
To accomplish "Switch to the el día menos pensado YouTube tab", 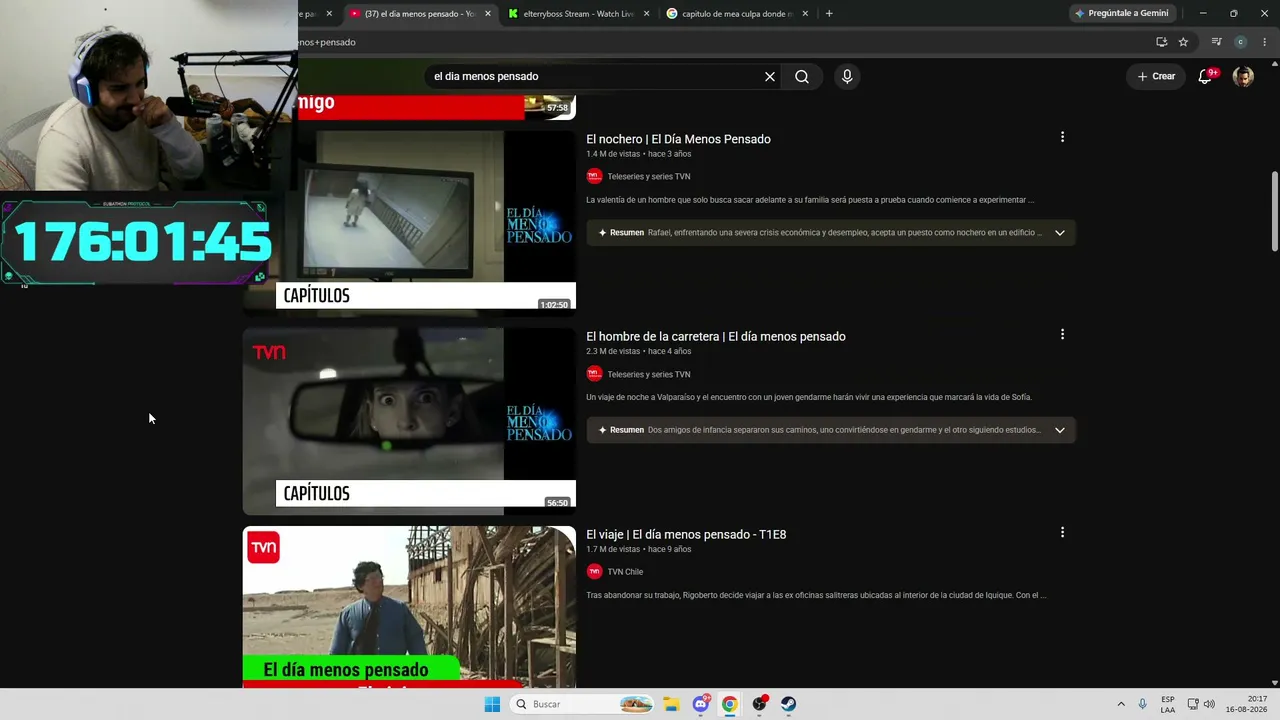I will coord(421,14).
